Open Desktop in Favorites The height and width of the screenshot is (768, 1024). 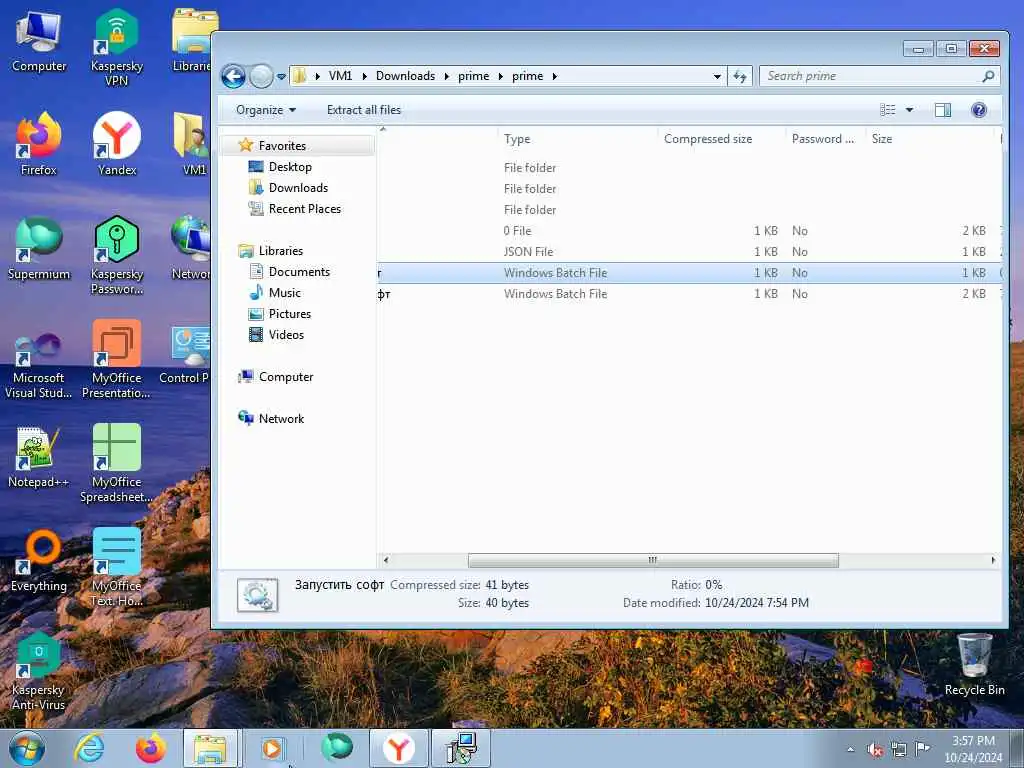290,167
